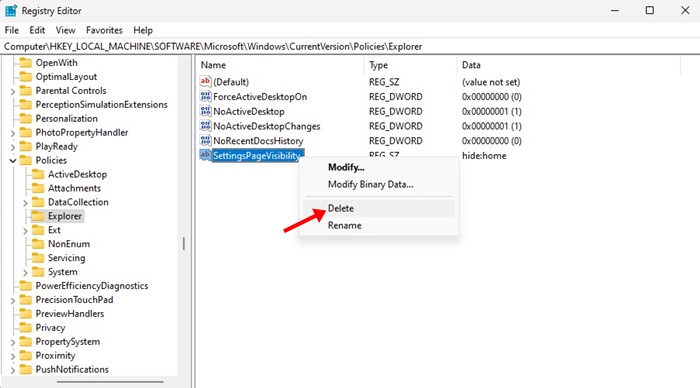The image size is (700, 388).
Task: Select the ForceActiveDesktopOn value name
Action: click(260, 96)
